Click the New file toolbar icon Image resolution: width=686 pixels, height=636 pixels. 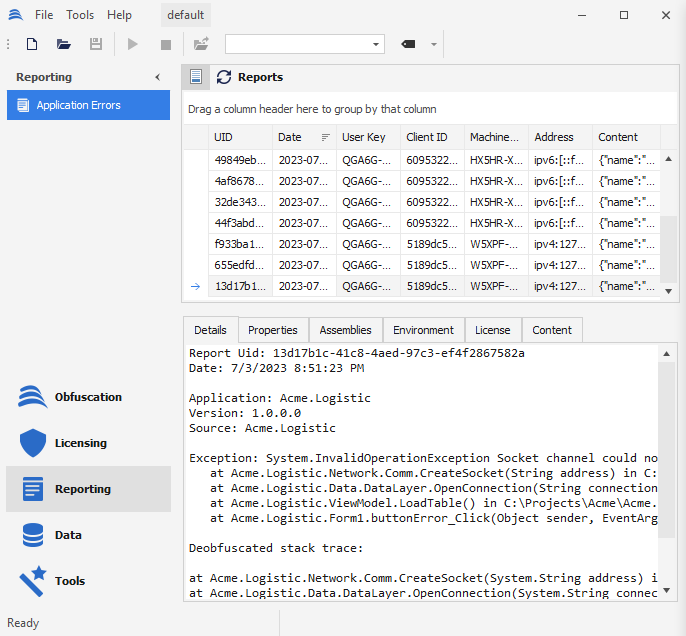(32, 44)
